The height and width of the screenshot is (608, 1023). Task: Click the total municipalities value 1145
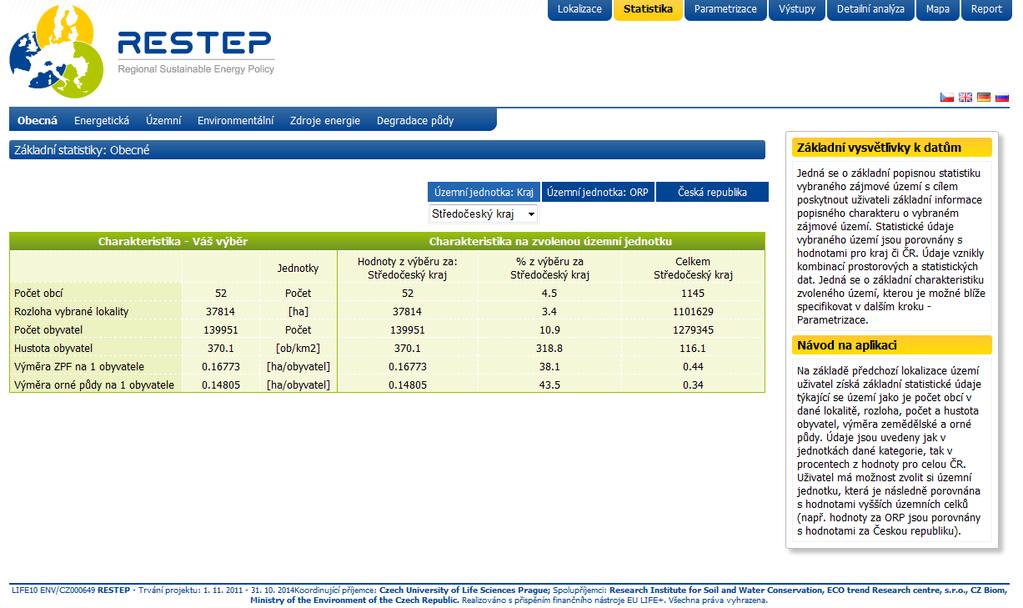click(693, 294)
